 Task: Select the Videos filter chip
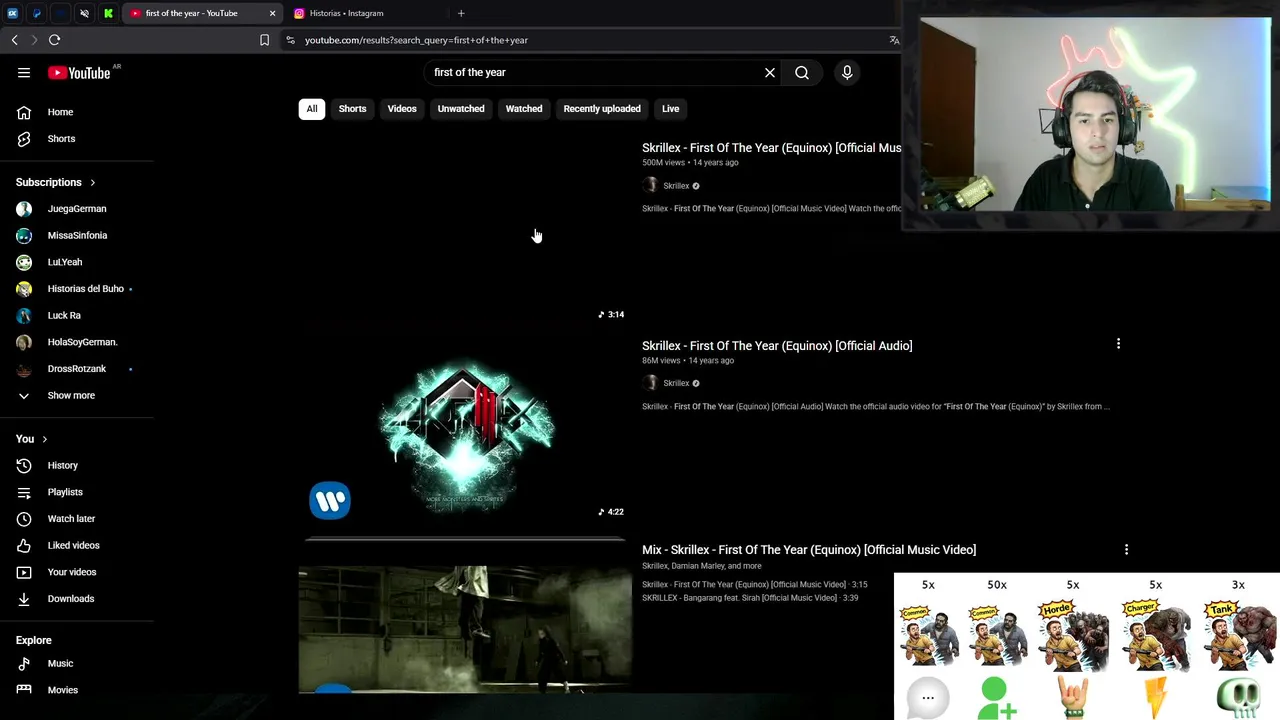[x=402, y=109]
